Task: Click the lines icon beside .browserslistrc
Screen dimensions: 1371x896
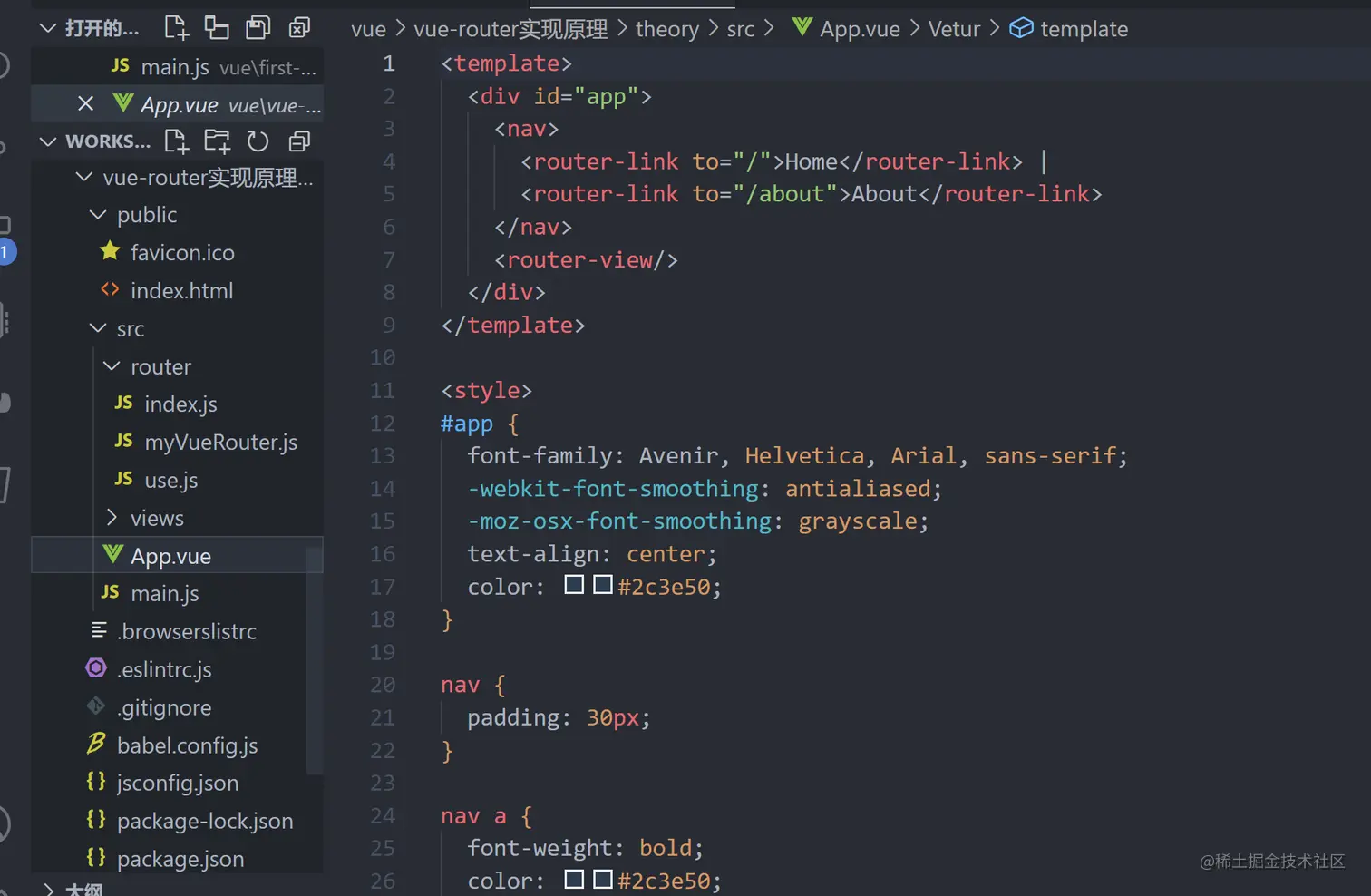Action: [x=99, y=629]
